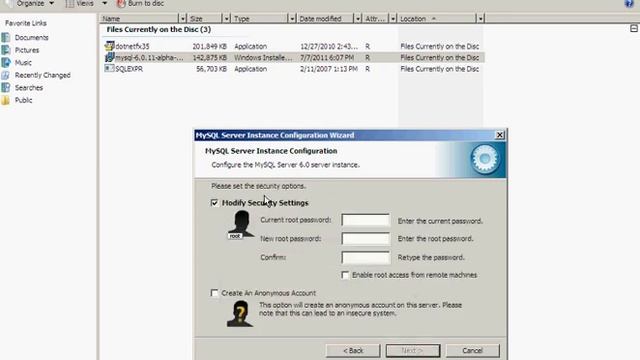Check Create An Anonymous Account
The height and width of the screenshot is (360, 640).
tap(215, 293)
